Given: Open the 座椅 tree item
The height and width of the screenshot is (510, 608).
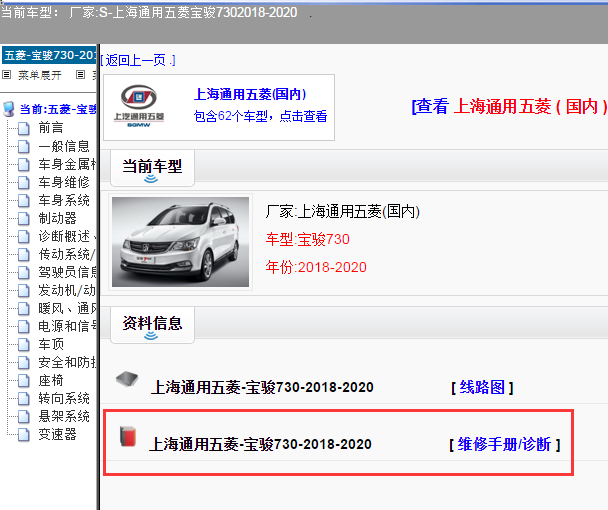Looking at the screenshot, I should pyautogui.click(x=51, y=380).
